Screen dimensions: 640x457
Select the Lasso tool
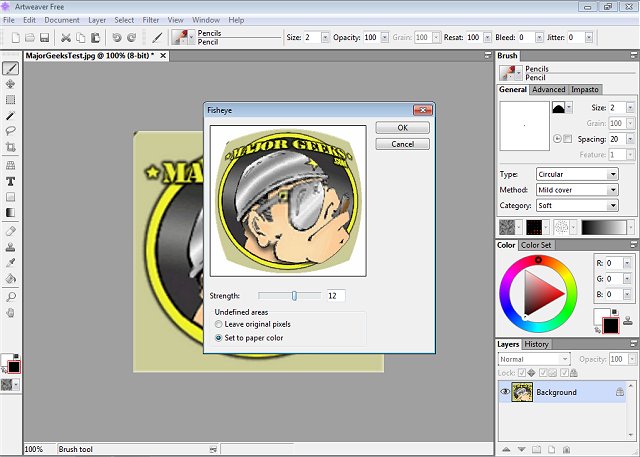(x=10, y=131)
